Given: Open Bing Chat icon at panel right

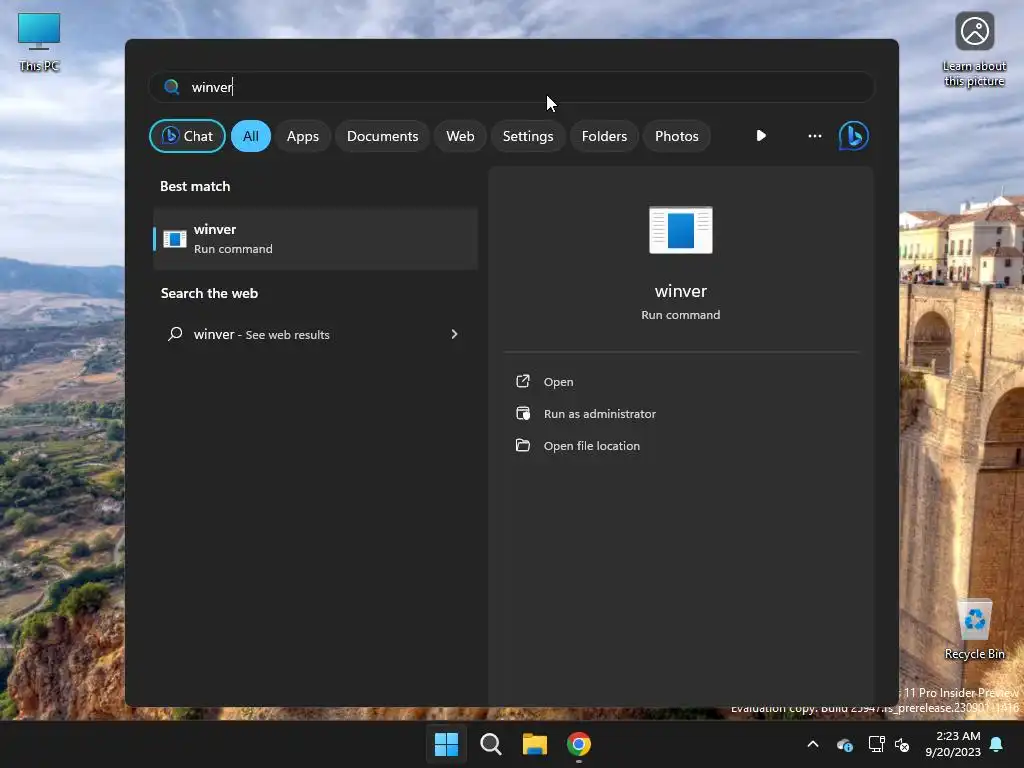Looking at the screenshot, I should pyautogui.click(x=854, y=136).
